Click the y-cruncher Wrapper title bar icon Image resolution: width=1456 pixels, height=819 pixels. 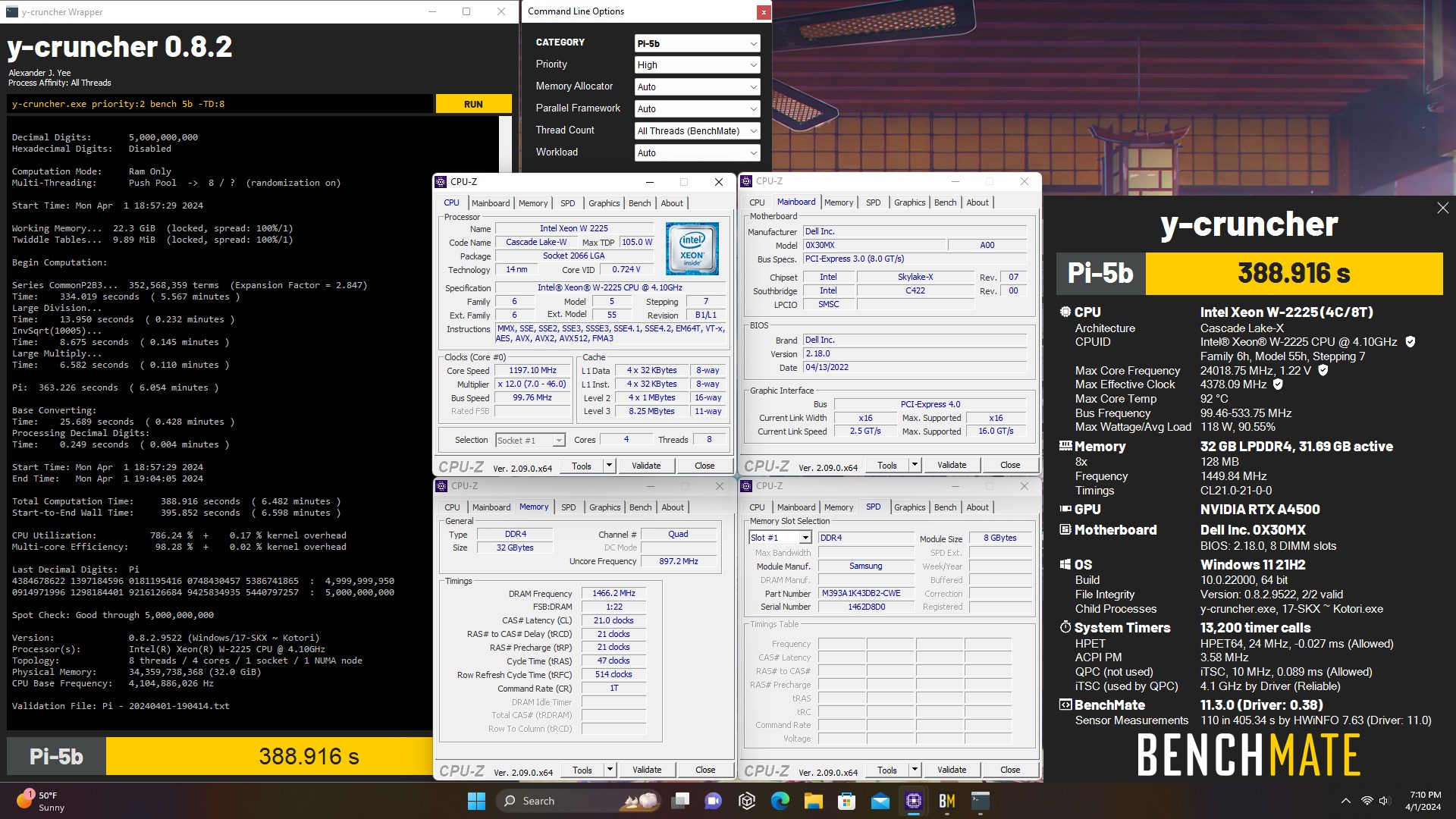coord(11,11)
